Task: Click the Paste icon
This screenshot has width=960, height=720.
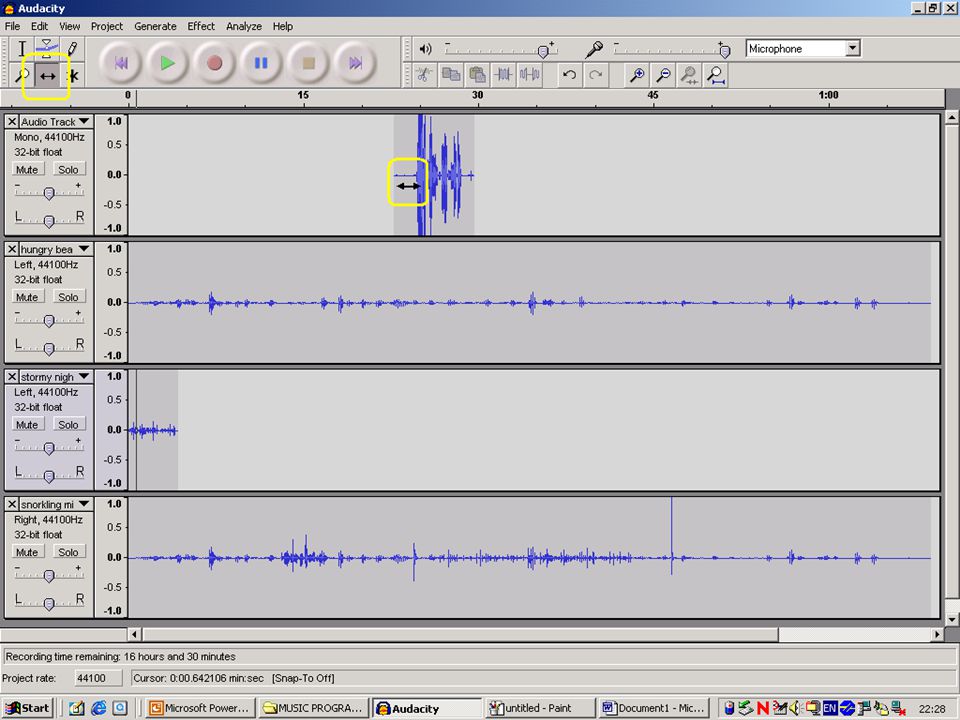Action: click(x=477, y=75)
